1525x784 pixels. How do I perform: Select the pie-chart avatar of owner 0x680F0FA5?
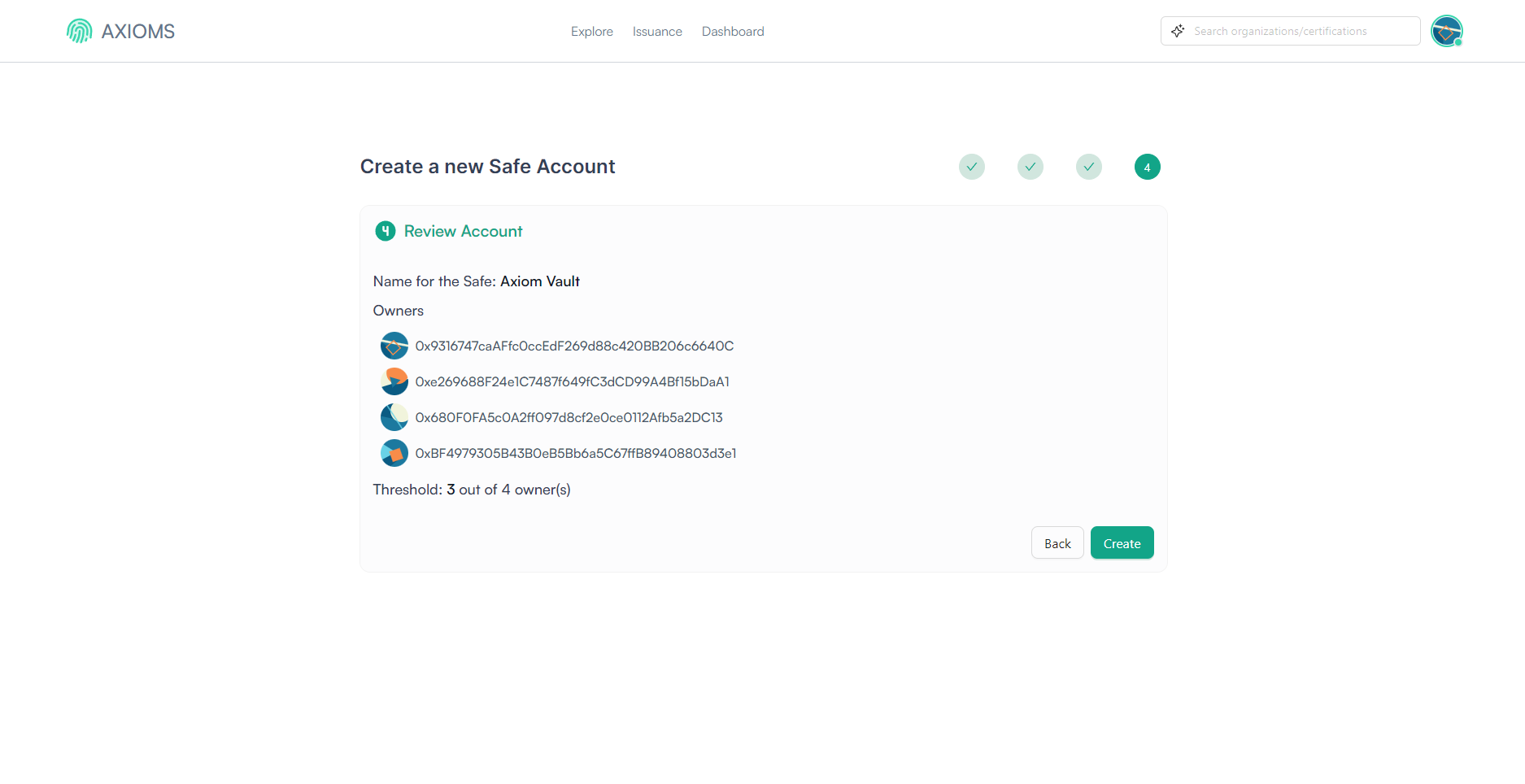(394, 416)
